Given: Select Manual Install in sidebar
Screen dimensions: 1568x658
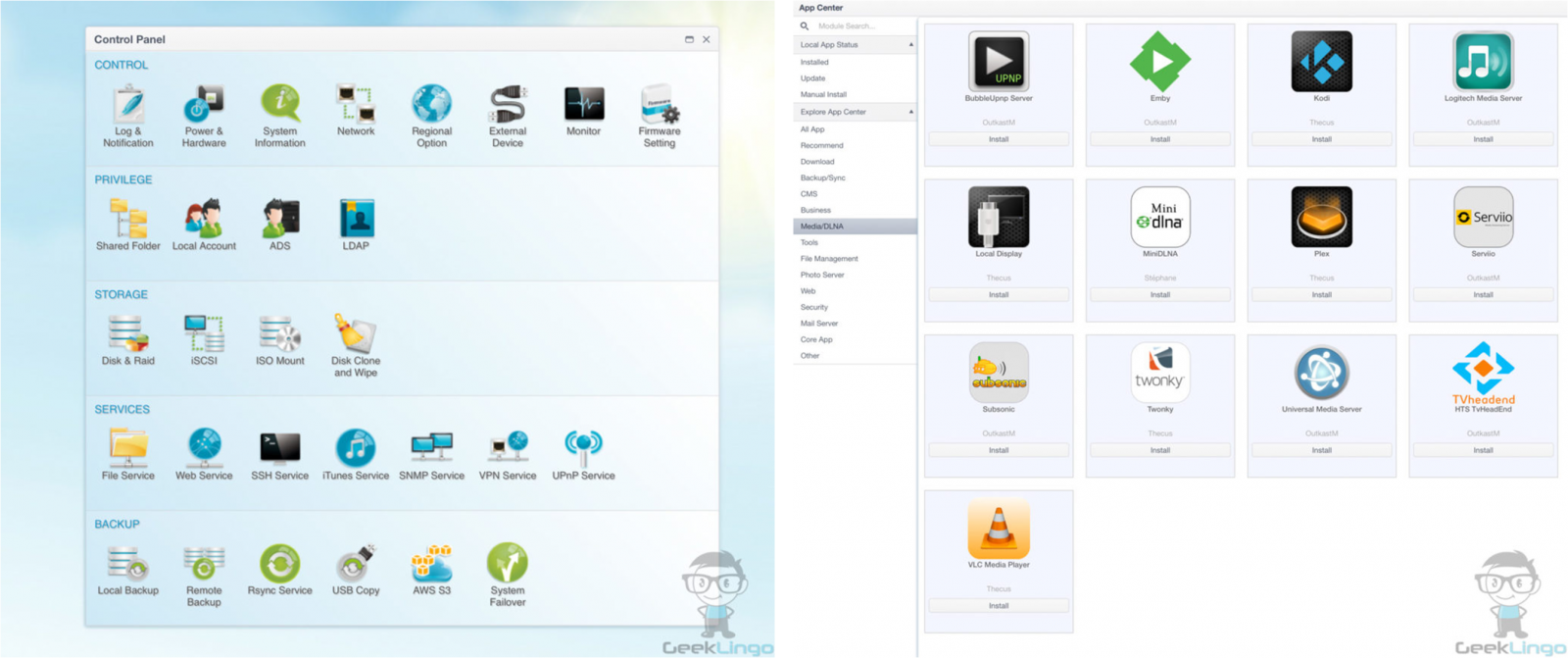Looking at the screenshot, I should [823, 94].
